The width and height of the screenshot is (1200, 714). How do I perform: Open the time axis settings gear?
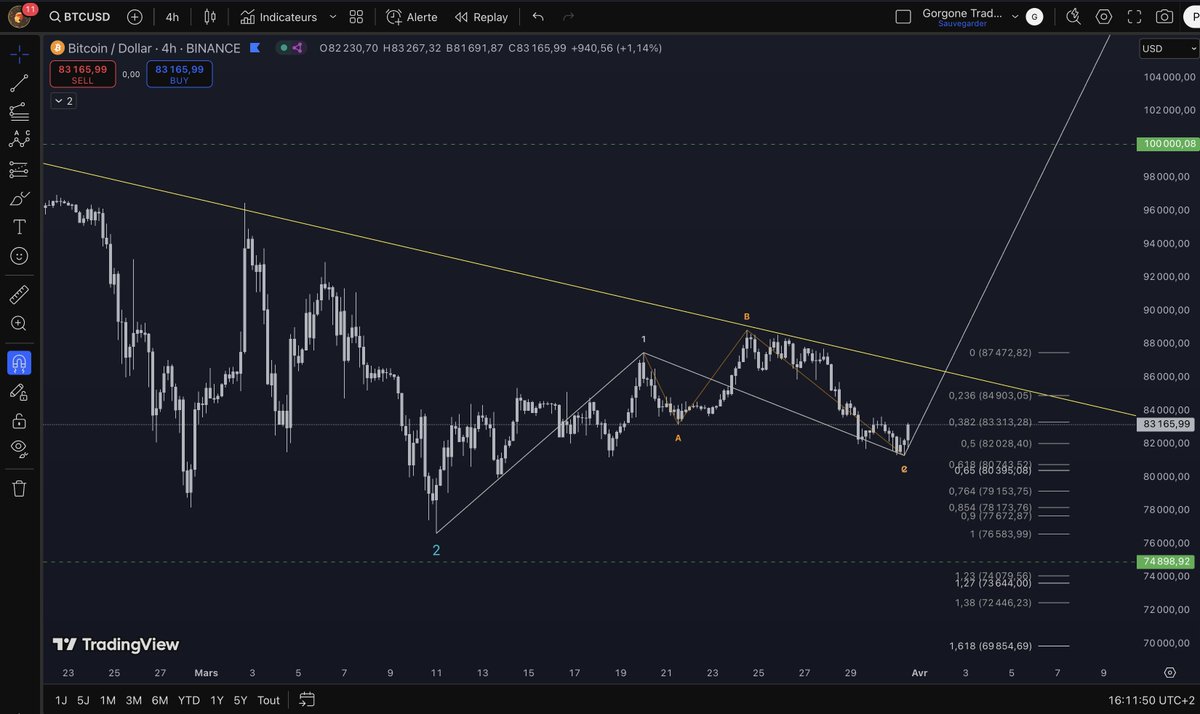coord(1169,673)
